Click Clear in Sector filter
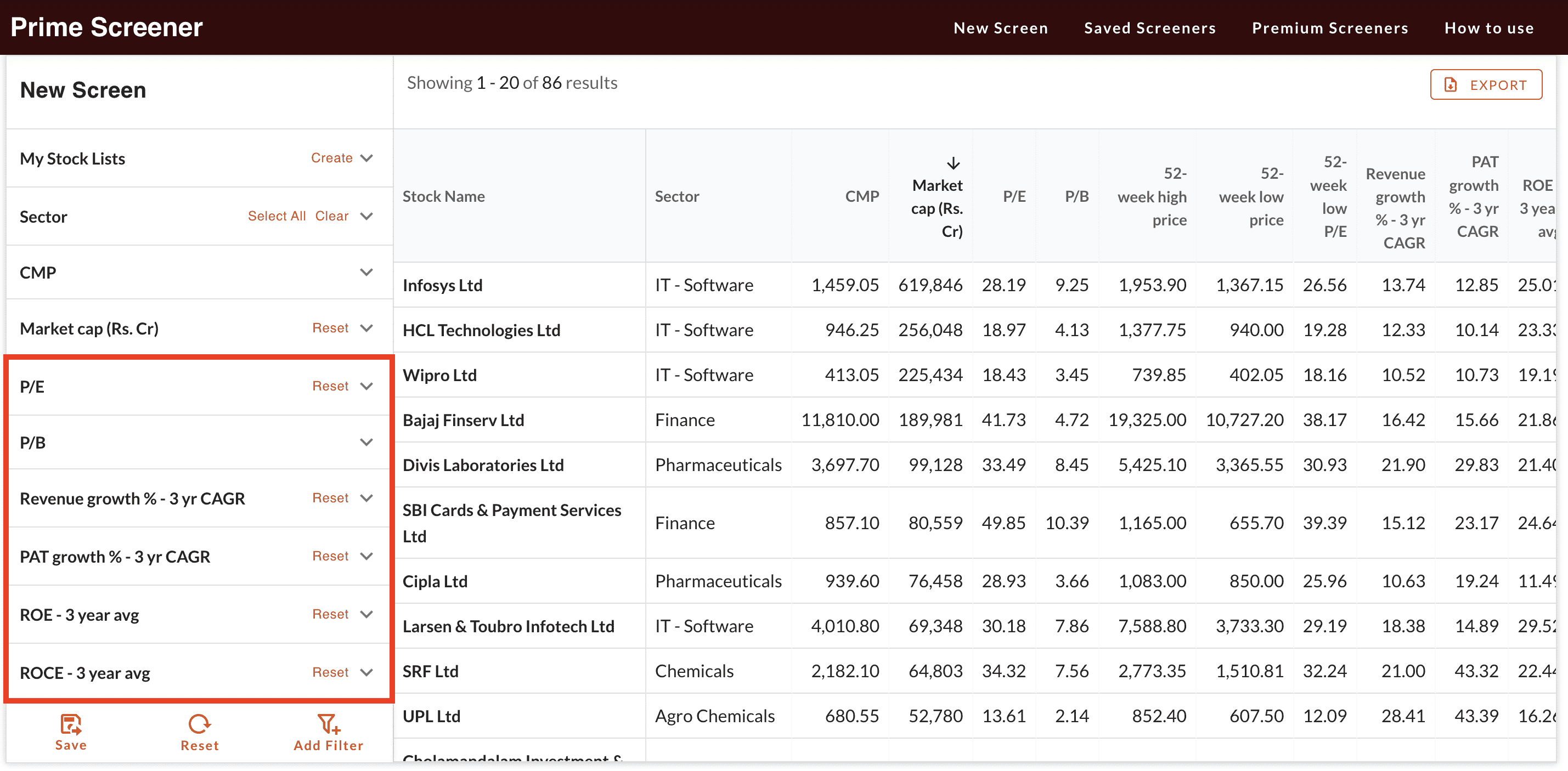 [332, 216]
